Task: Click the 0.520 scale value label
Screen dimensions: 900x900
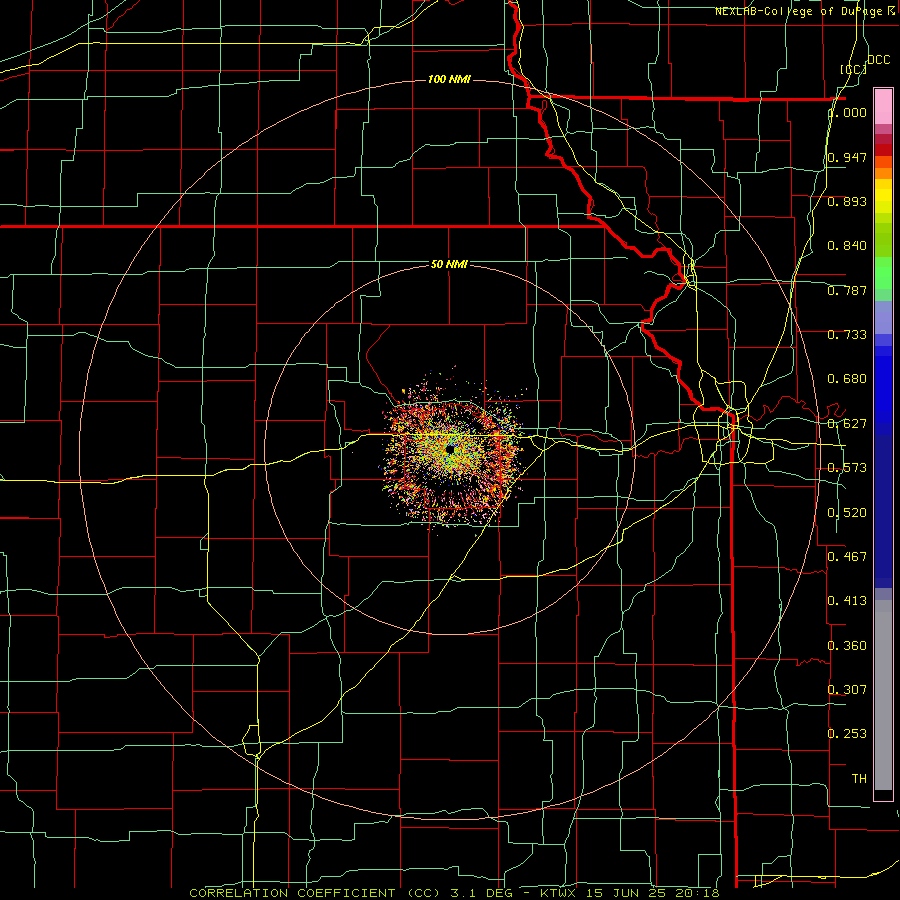Action: 847,513
